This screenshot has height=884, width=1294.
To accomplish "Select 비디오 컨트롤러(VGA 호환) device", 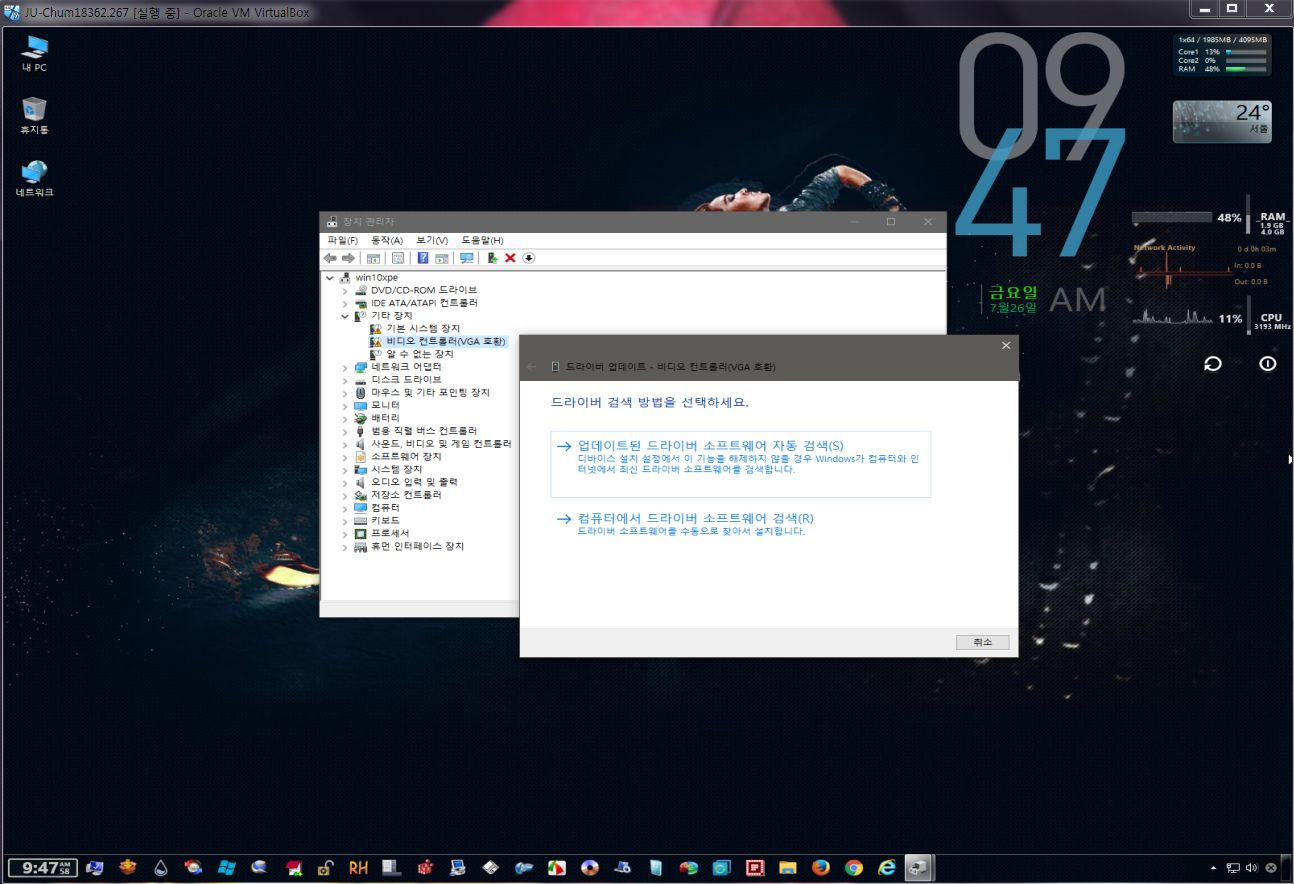I will pos(446,341).
